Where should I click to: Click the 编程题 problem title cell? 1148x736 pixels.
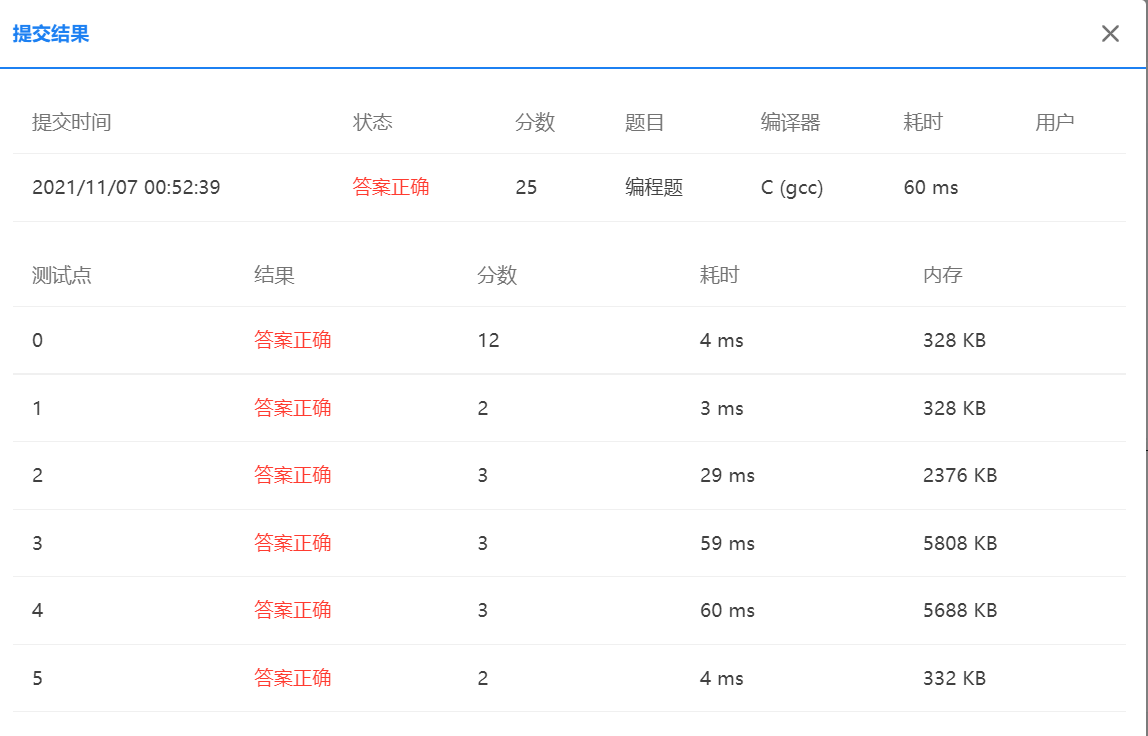652,188
